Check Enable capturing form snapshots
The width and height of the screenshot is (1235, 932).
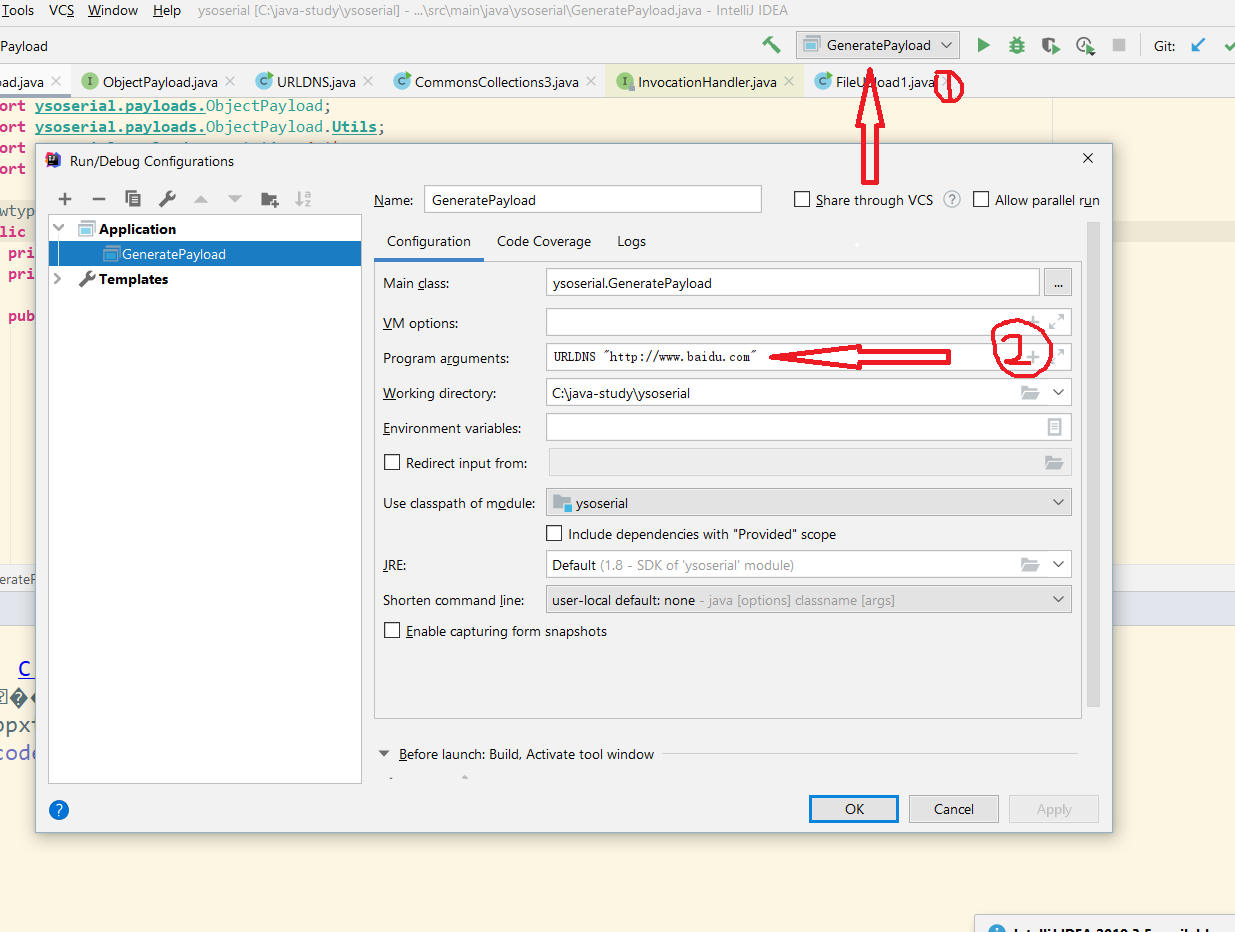(x=392, y=631)
